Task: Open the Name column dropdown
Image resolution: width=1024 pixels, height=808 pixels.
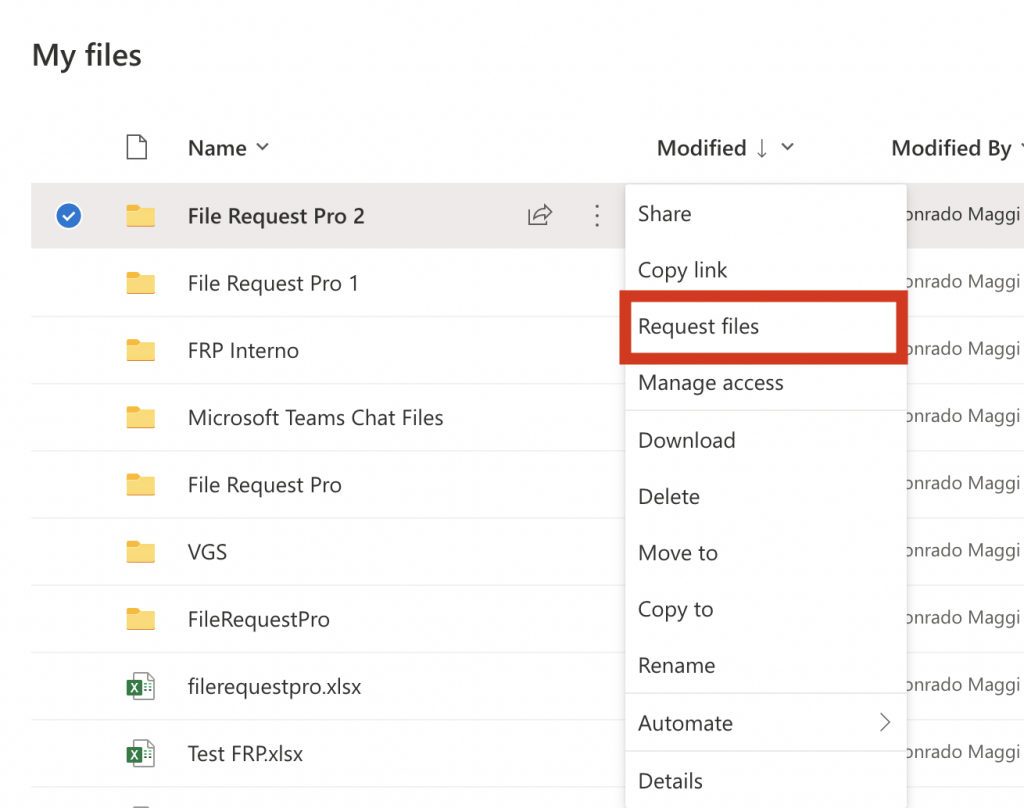Action: (x=263, y=147)
